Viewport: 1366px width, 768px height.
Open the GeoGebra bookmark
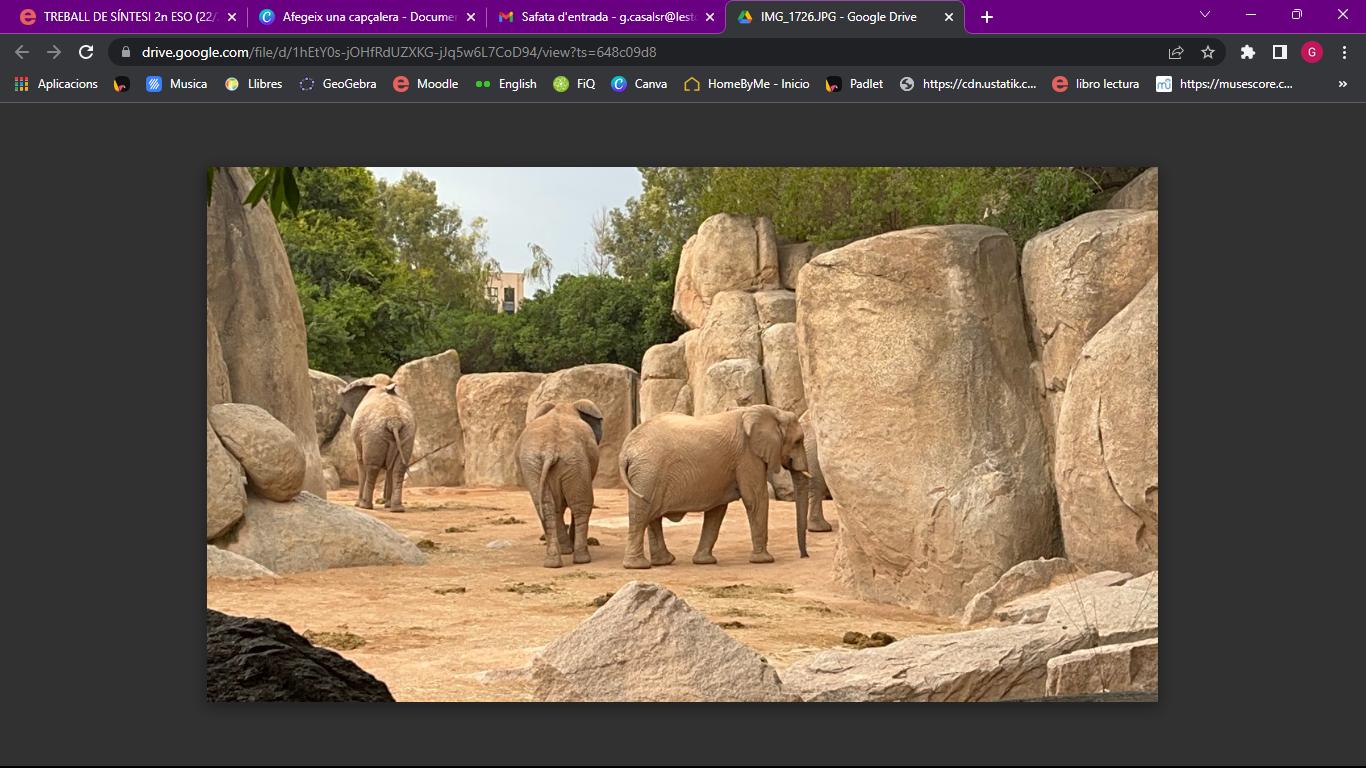[x=338, y=84]
